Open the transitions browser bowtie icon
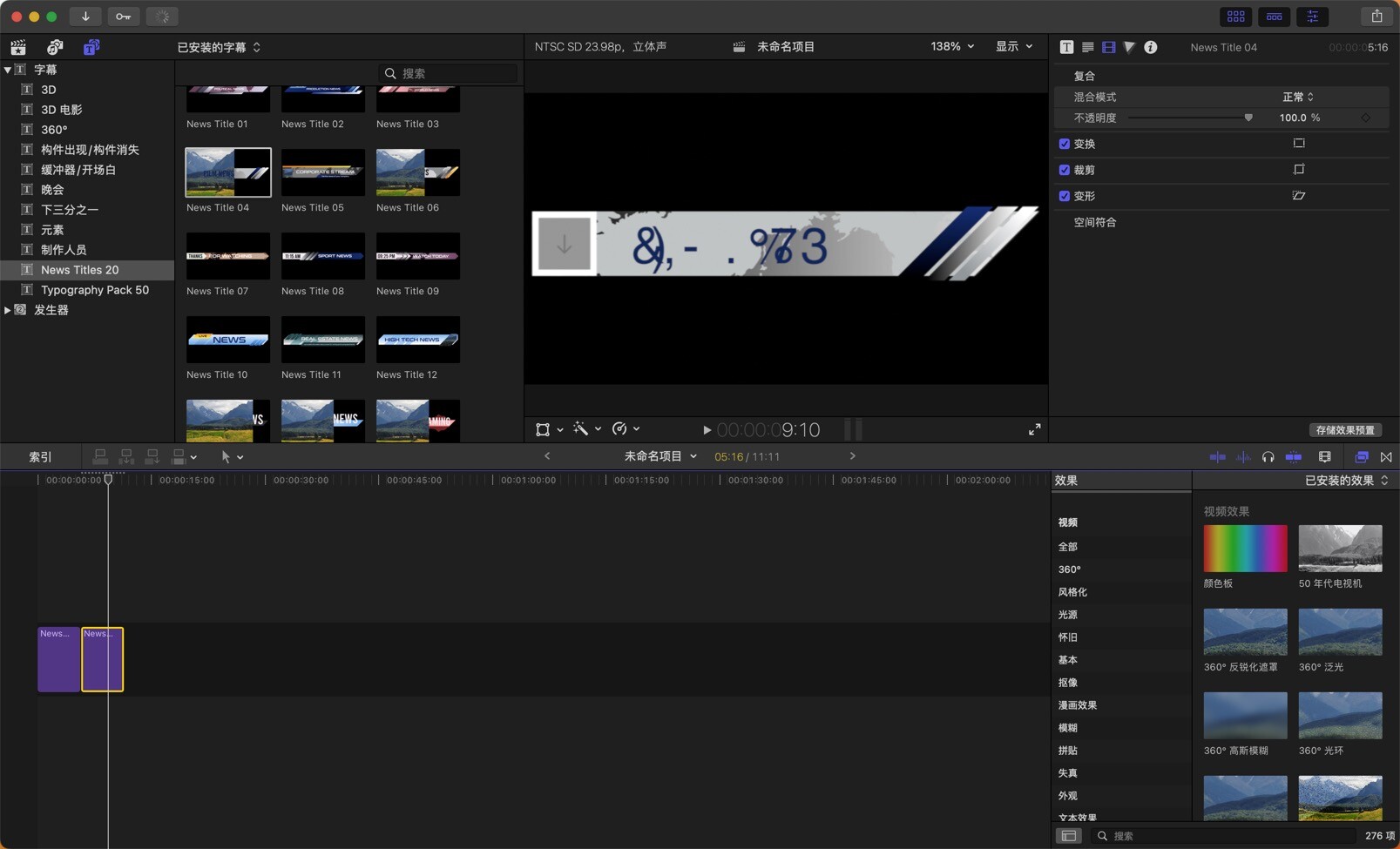The width and height of the screenshot is (1400, 849). (x=1386, y=457)
